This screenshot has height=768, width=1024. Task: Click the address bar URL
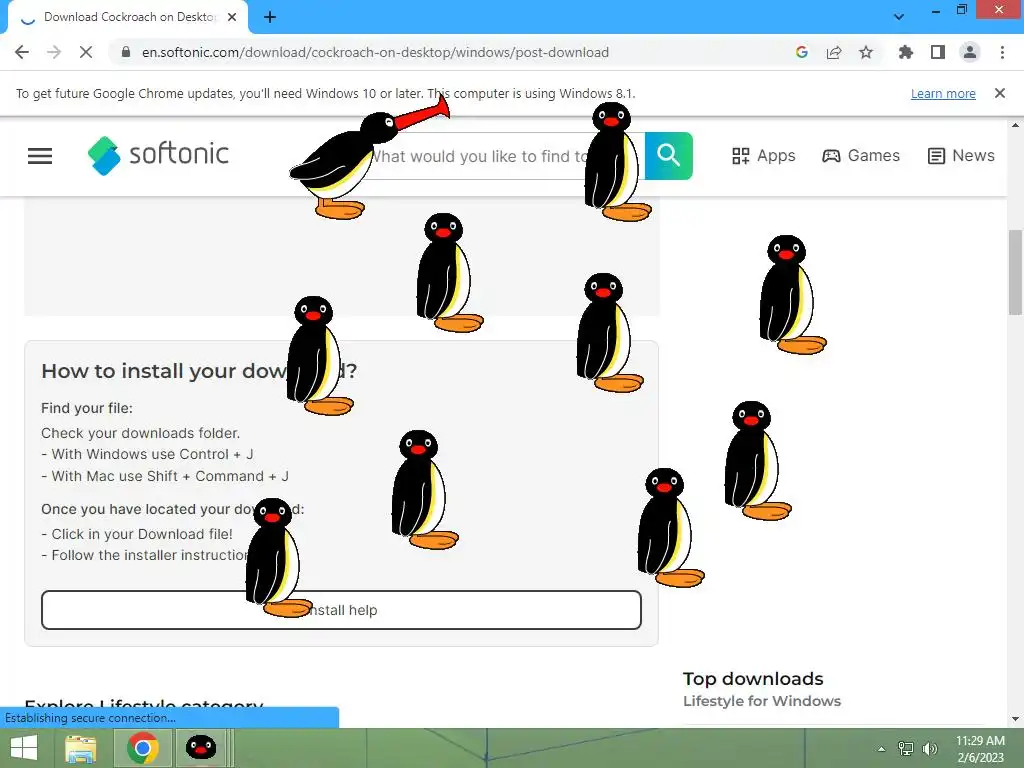point(376,52)
